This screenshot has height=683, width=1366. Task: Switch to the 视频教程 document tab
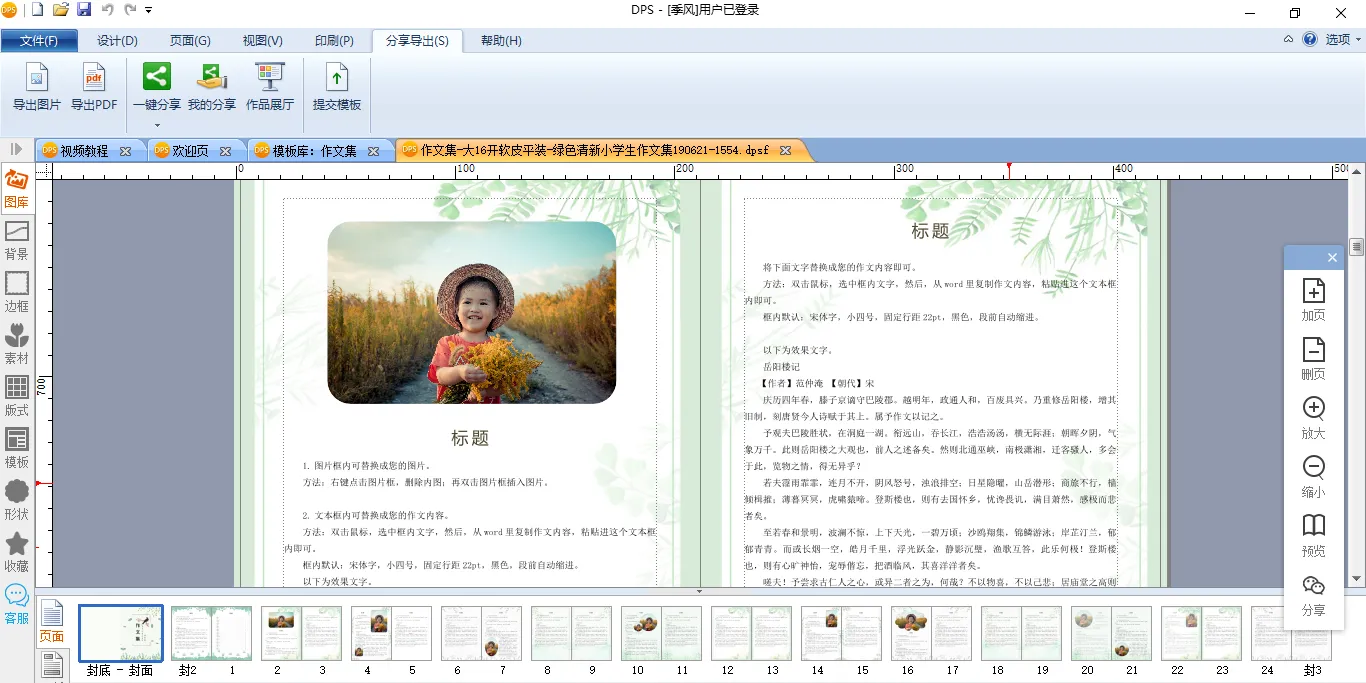pos(84,151)
